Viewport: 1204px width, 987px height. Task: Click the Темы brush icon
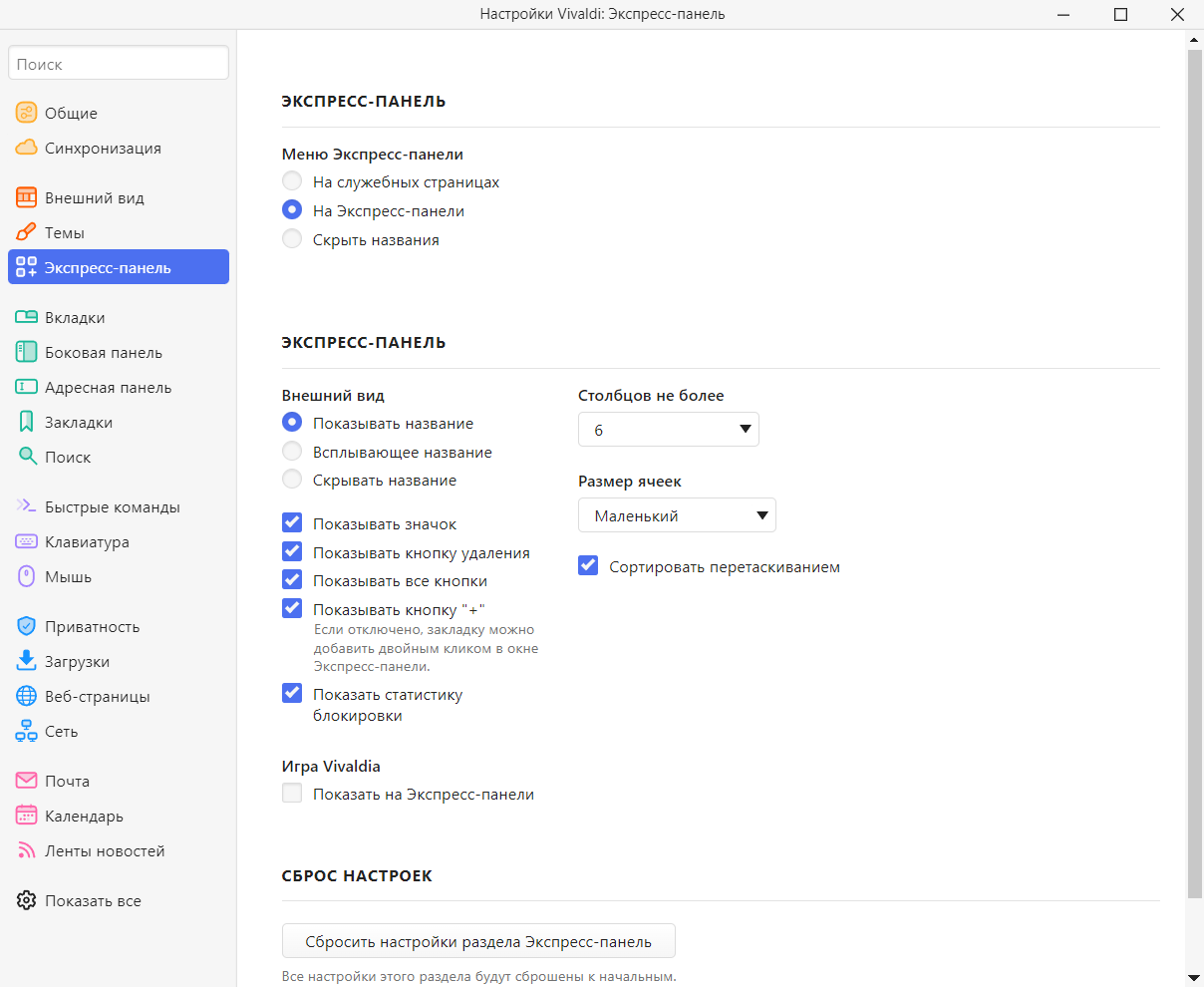26,232
